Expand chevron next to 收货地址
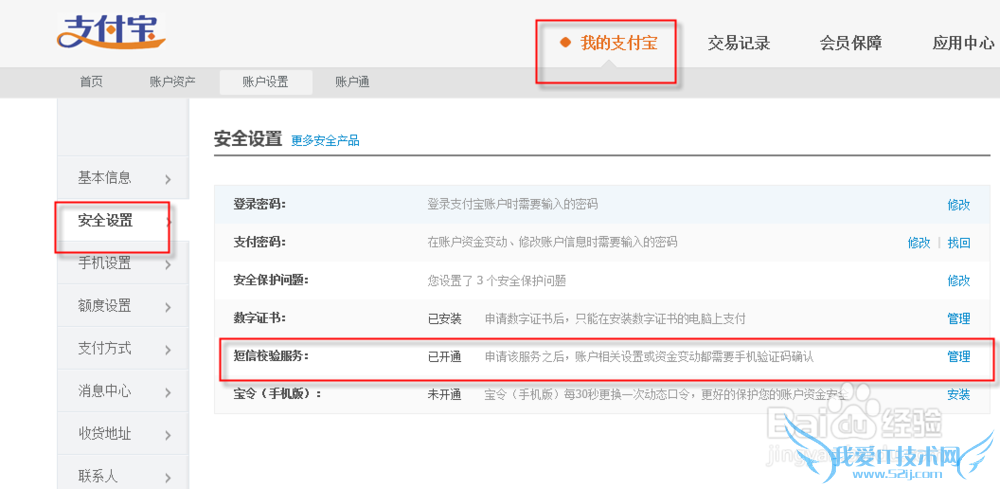This screenshot has width=1000, height=489. point(168,435)
